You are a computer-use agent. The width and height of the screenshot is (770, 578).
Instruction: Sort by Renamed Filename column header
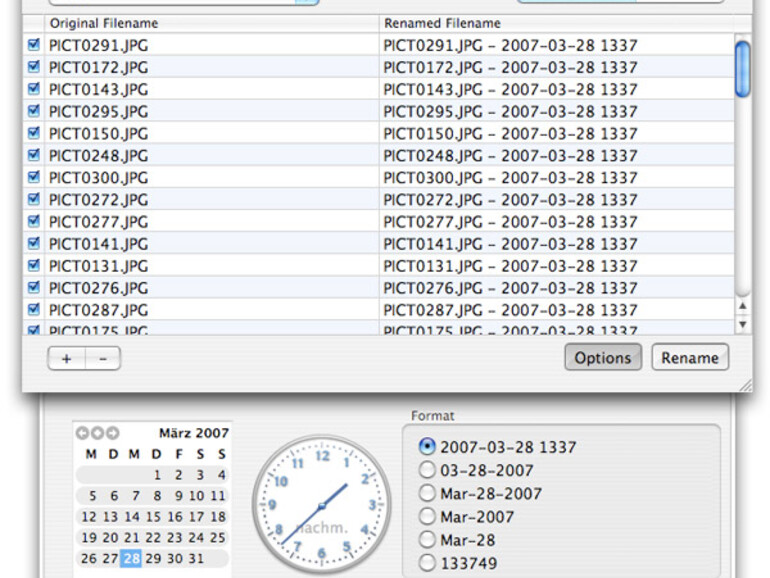pos(556,23)
